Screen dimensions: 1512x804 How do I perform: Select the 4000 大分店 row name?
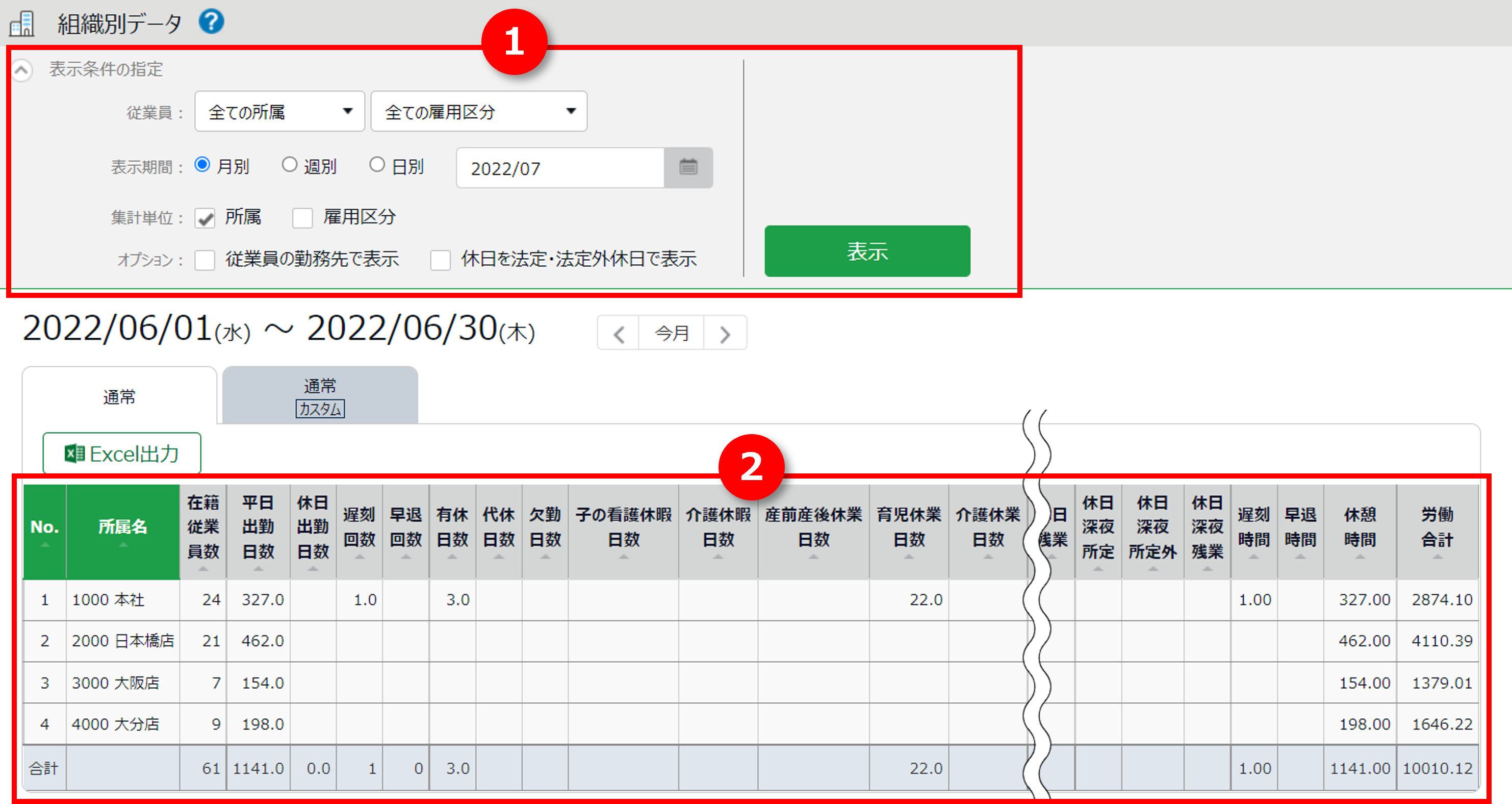pos(116,723)
